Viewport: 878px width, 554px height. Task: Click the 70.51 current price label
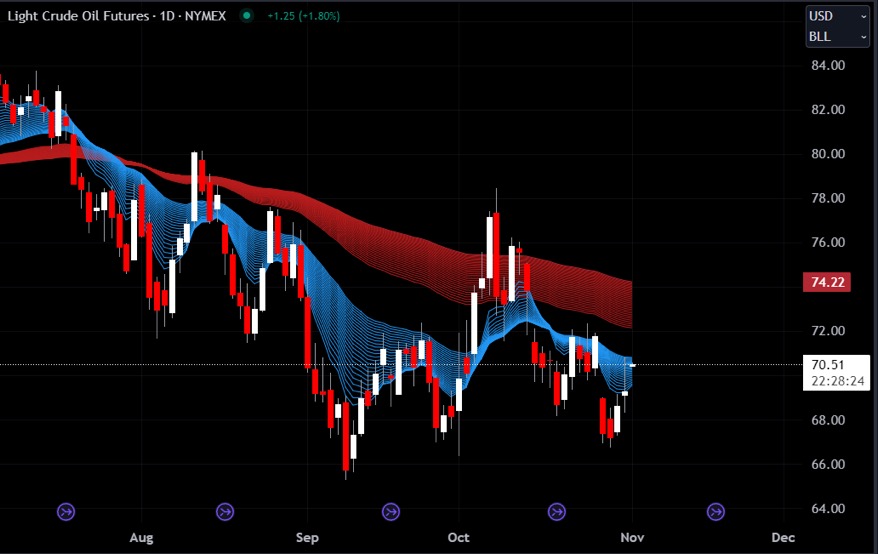point(828,365)
